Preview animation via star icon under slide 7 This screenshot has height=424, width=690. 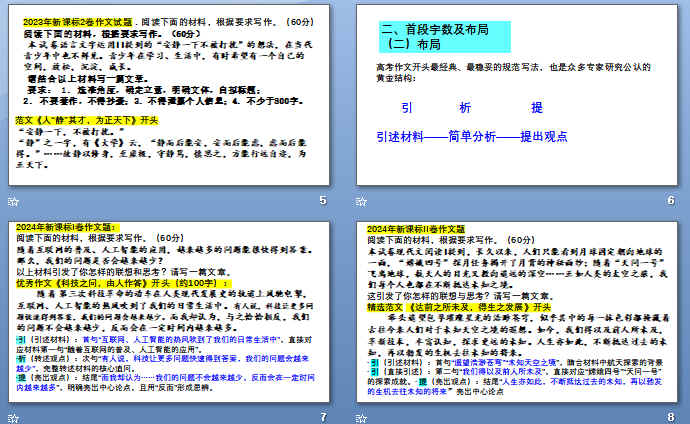tap(13, 416)
